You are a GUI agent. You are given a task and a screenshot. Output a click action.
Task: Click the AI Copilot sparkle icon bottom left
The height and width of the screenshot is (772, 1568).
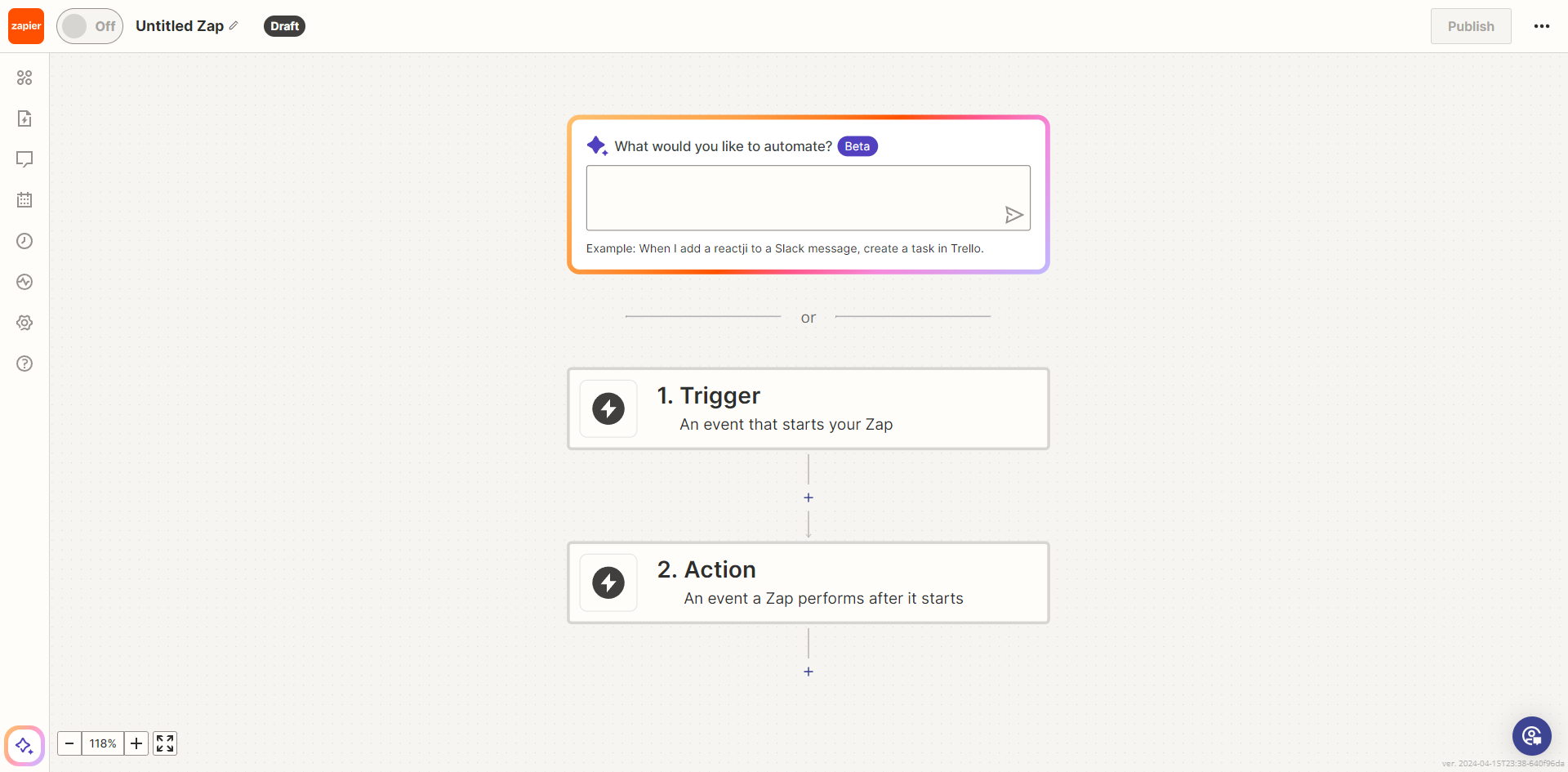24,745
